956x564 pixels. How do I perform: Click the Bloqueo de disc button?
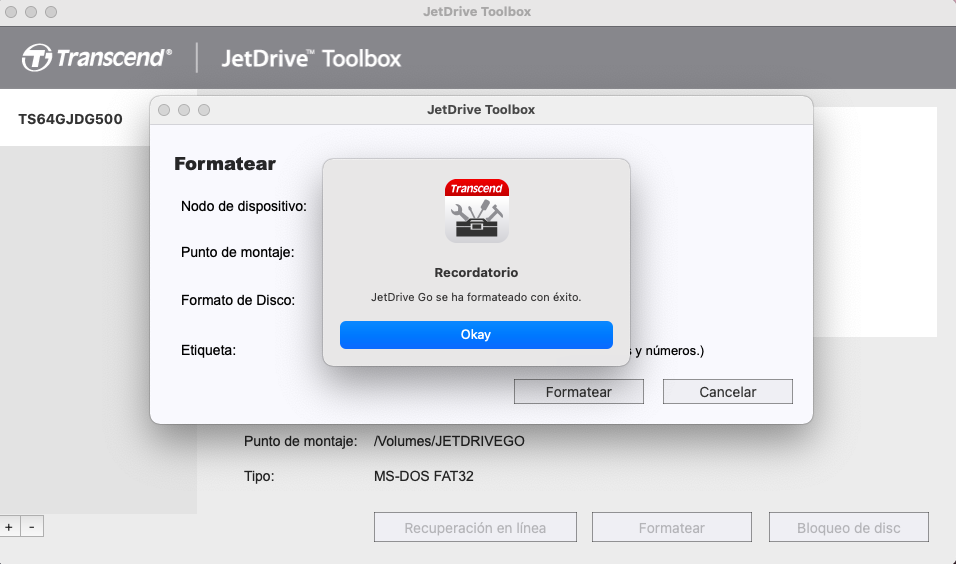click(x=849, y=527)
